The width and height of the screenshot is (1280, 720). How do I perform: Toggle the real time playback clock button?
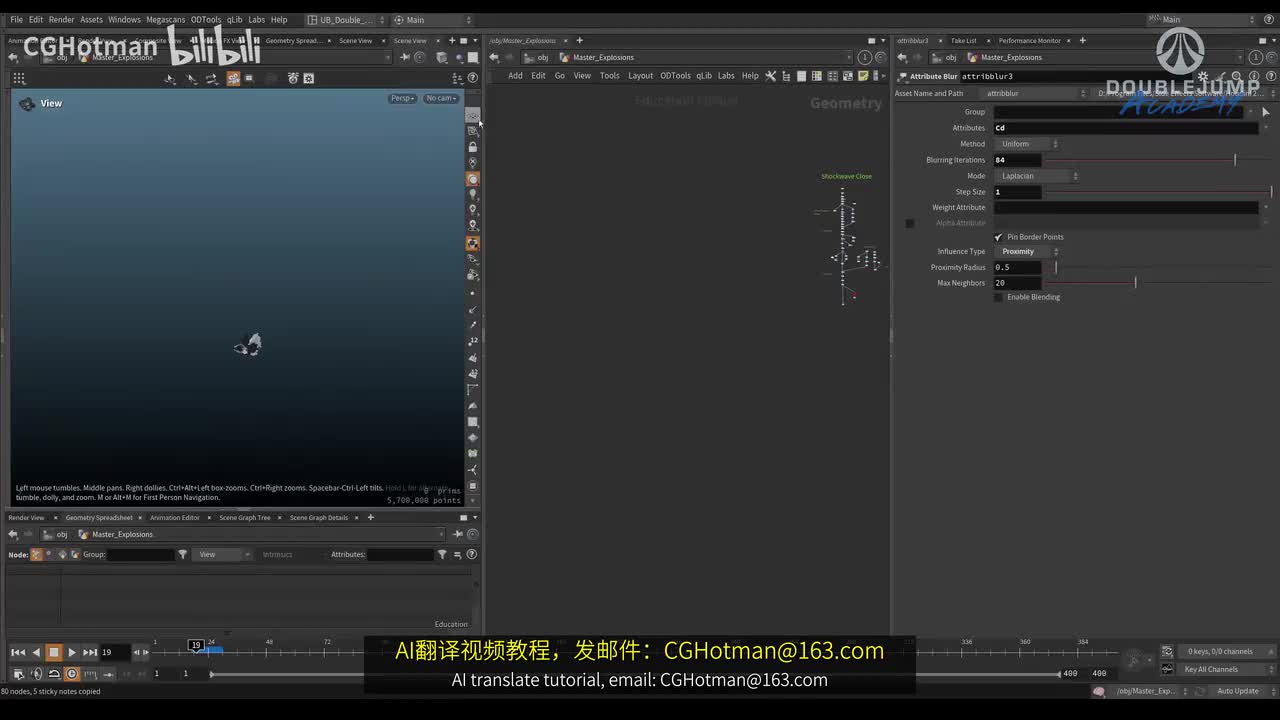pyautogui.click(x=72, y=674)
